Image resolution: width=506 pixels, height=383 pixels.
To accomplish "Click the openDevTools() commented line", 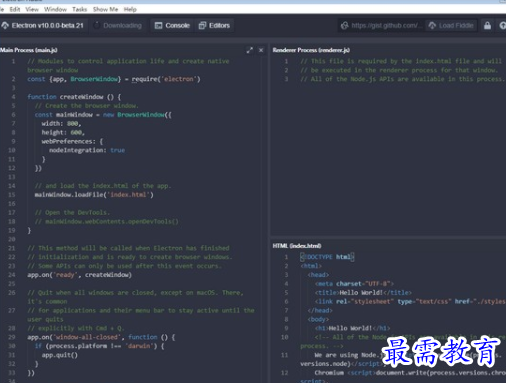I will (x=107, y=221).
